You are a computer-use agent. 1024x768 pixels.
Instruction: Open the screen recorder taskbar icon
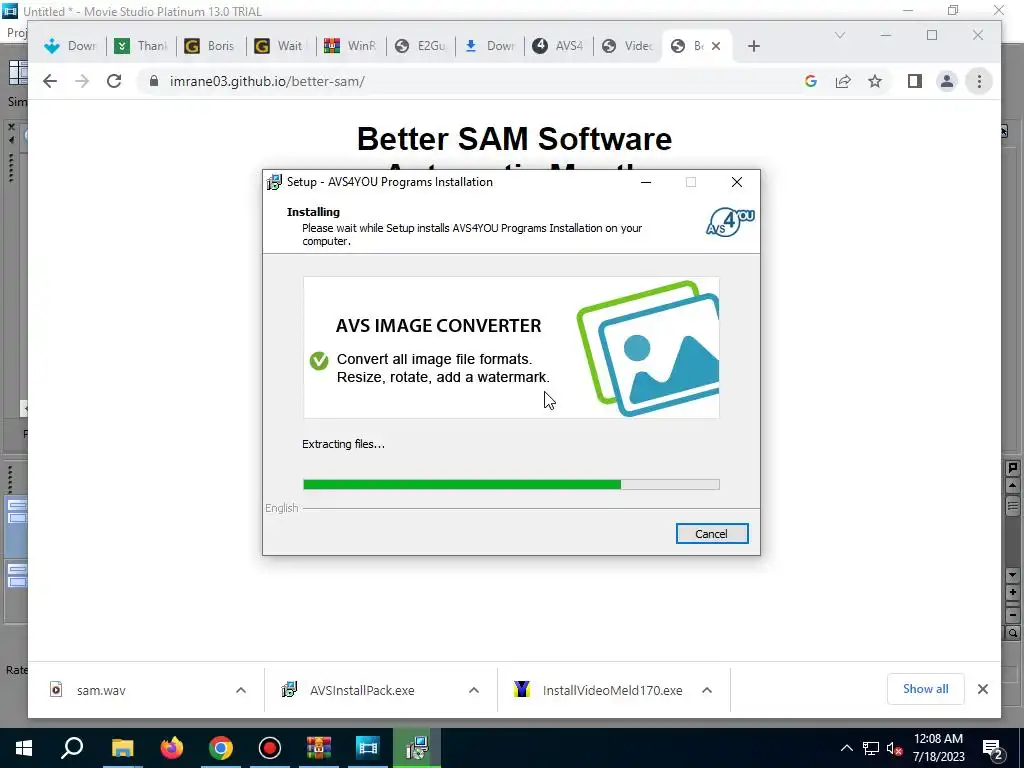270,748
